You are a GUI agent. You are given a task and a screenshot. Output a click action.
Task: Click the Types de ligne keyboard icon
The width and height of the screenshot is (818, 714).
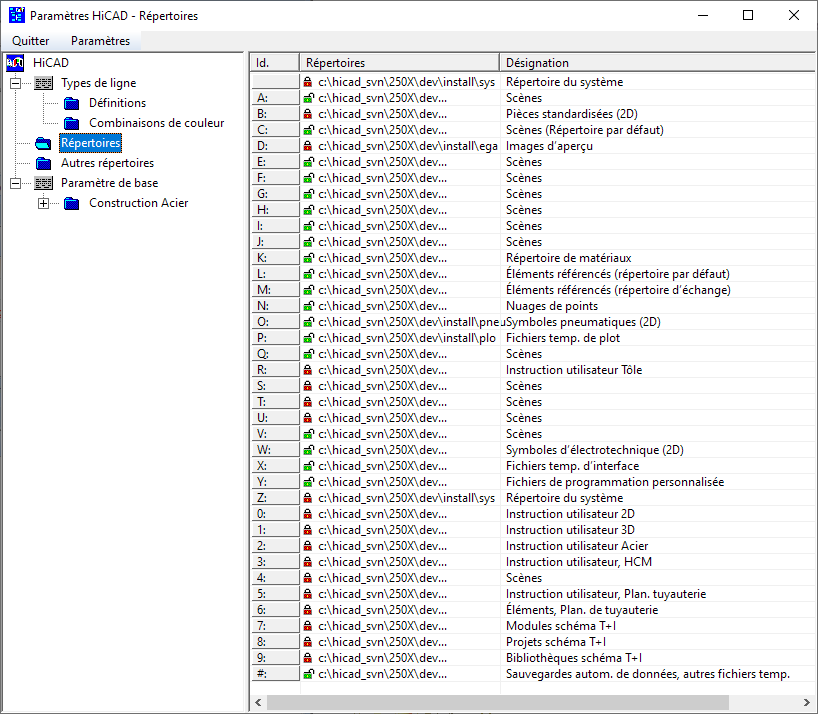coord(44,83)
